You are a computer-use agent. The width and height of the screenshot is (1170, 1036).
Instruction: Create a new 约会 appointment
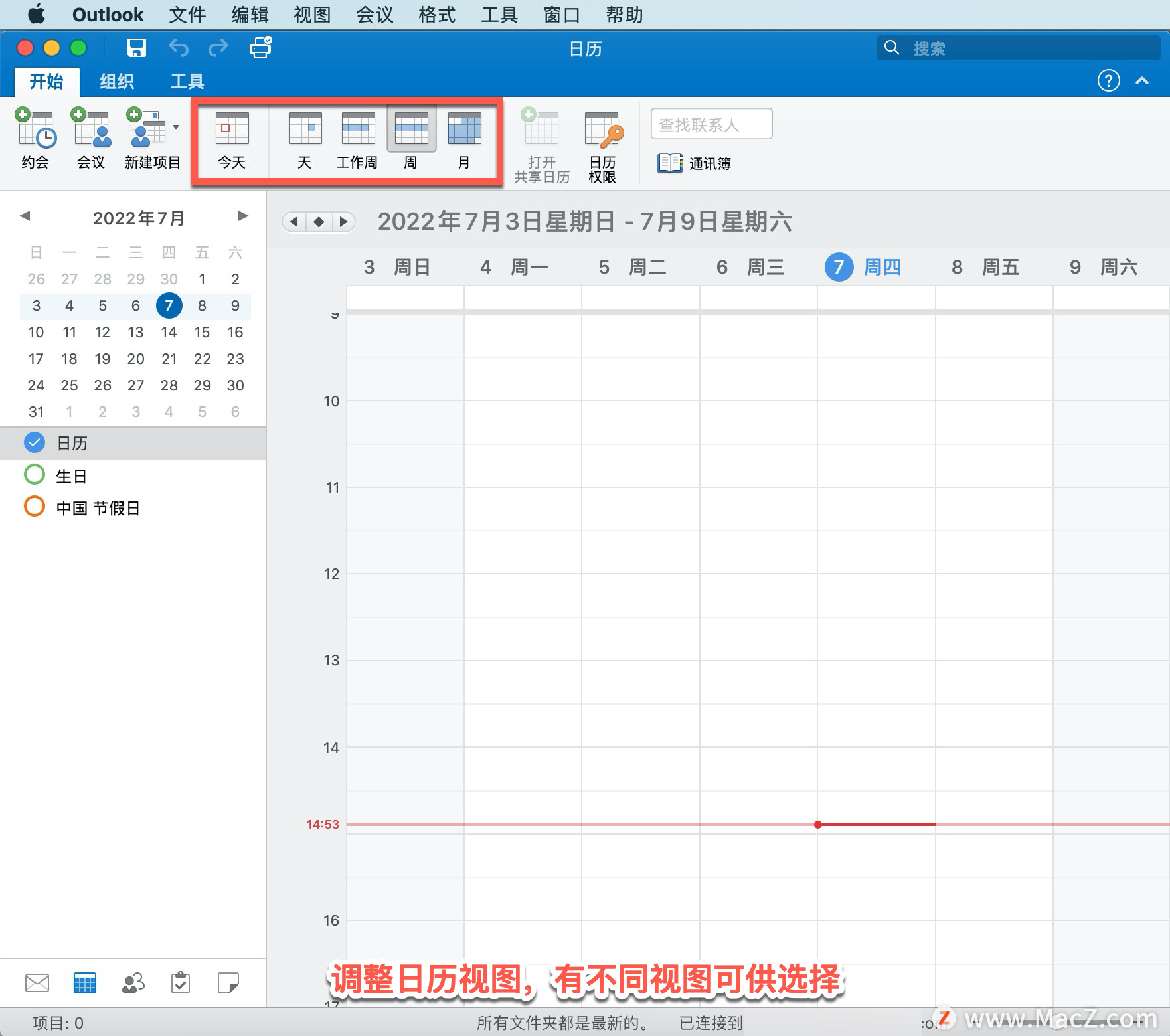tap(35, 138)
